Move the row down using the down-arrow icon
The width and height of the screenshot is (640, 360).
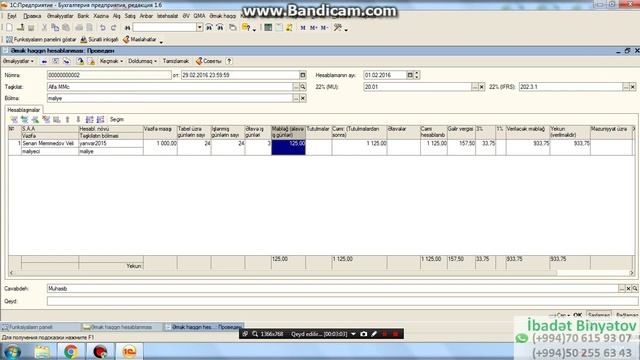pos(78,120)
